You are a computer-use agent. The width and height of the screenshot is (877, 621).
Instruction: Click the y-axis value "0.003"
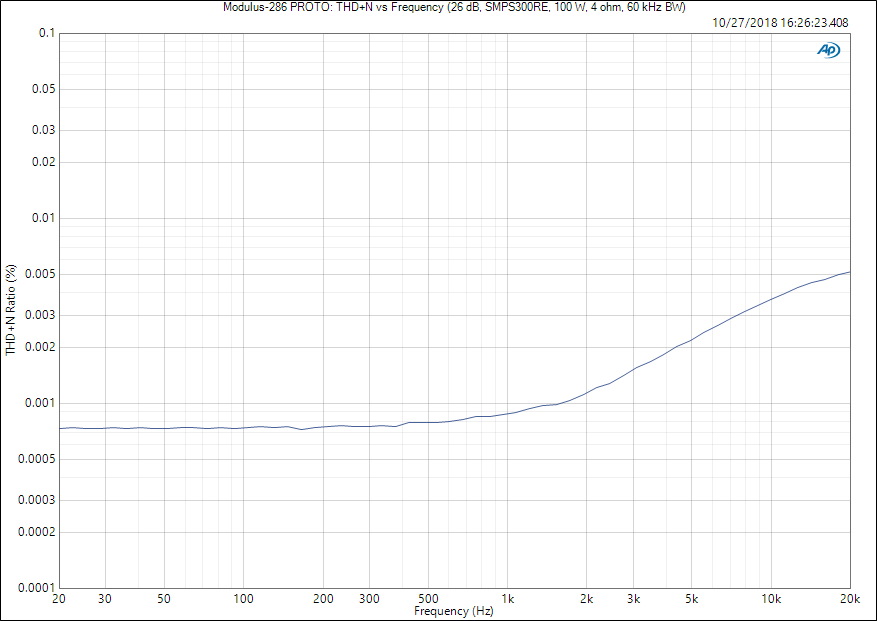click(41, 315)
